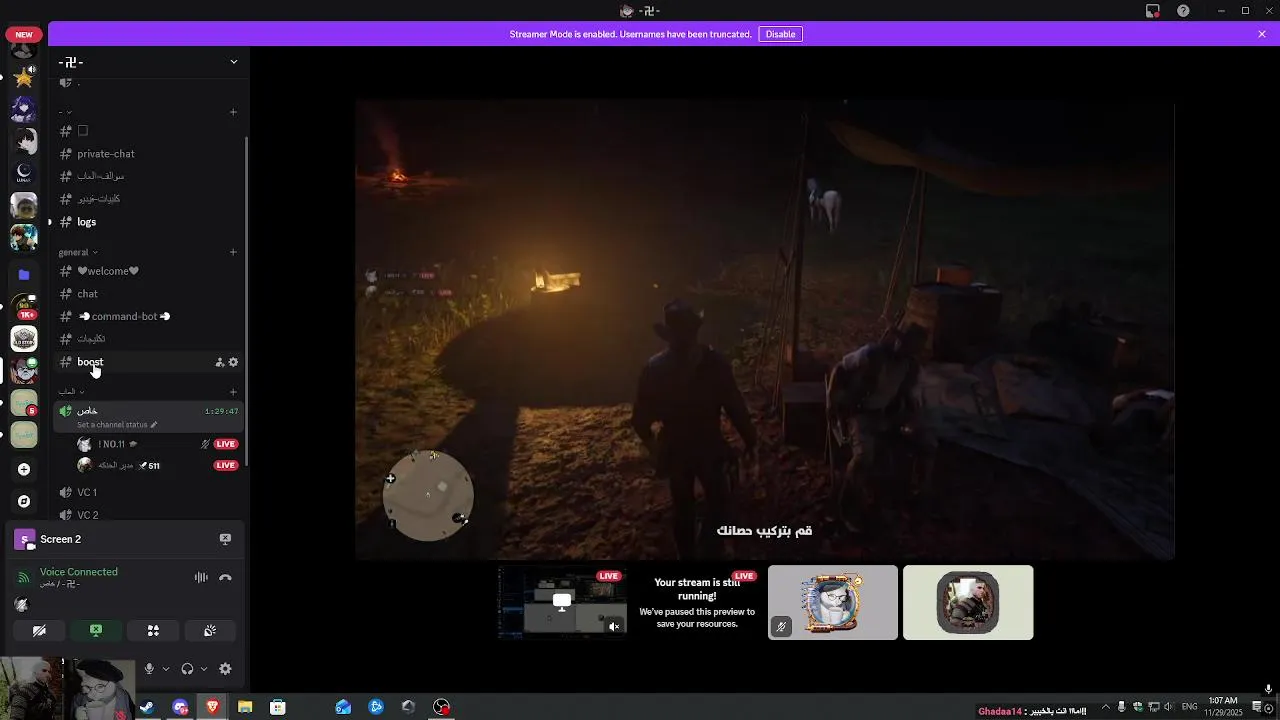Image resolution: width=1280 pixels, height=720 pixels.
Task: Select user ! NO.11 in voice channel
Action: tap(157, 444)
